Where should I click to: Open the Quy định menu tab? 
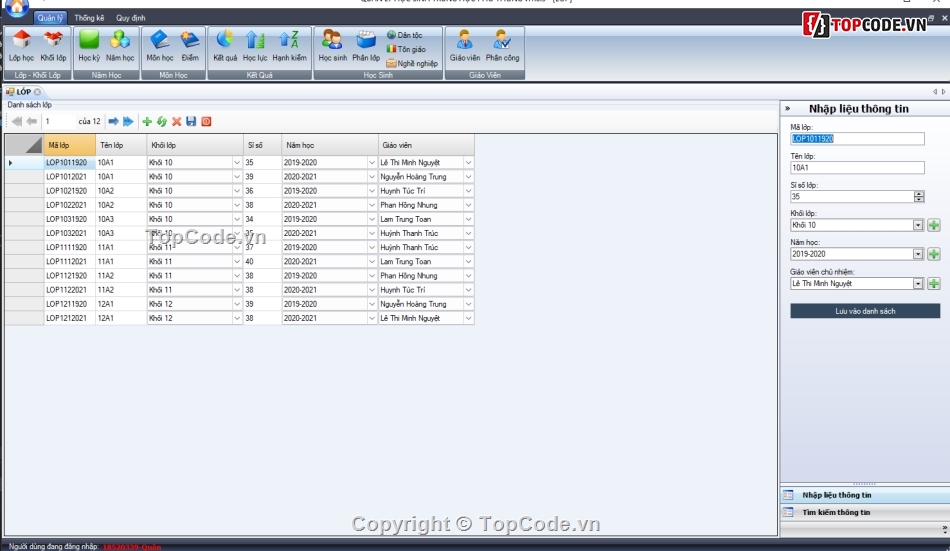pos(130,18)
